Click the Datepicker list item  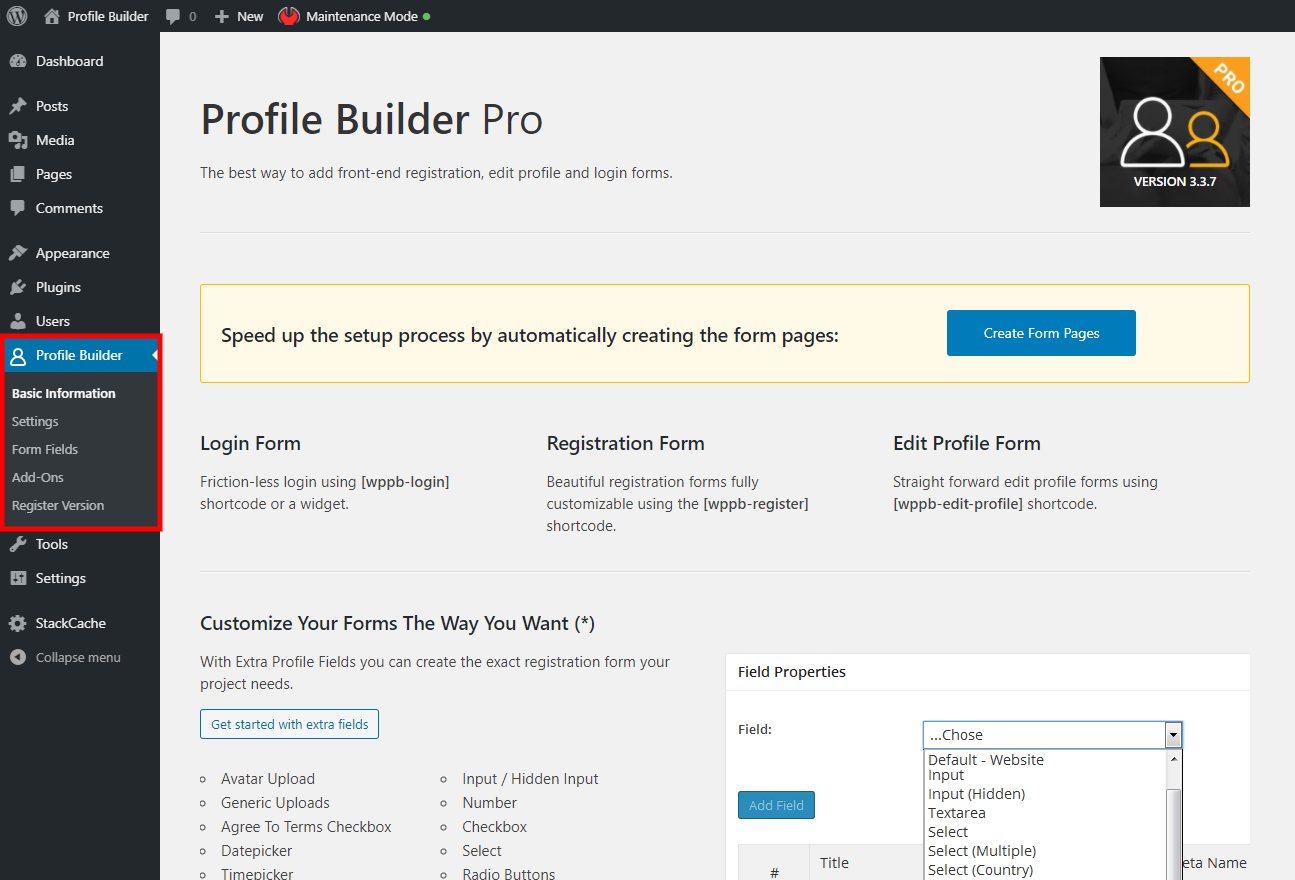point(257,851)
